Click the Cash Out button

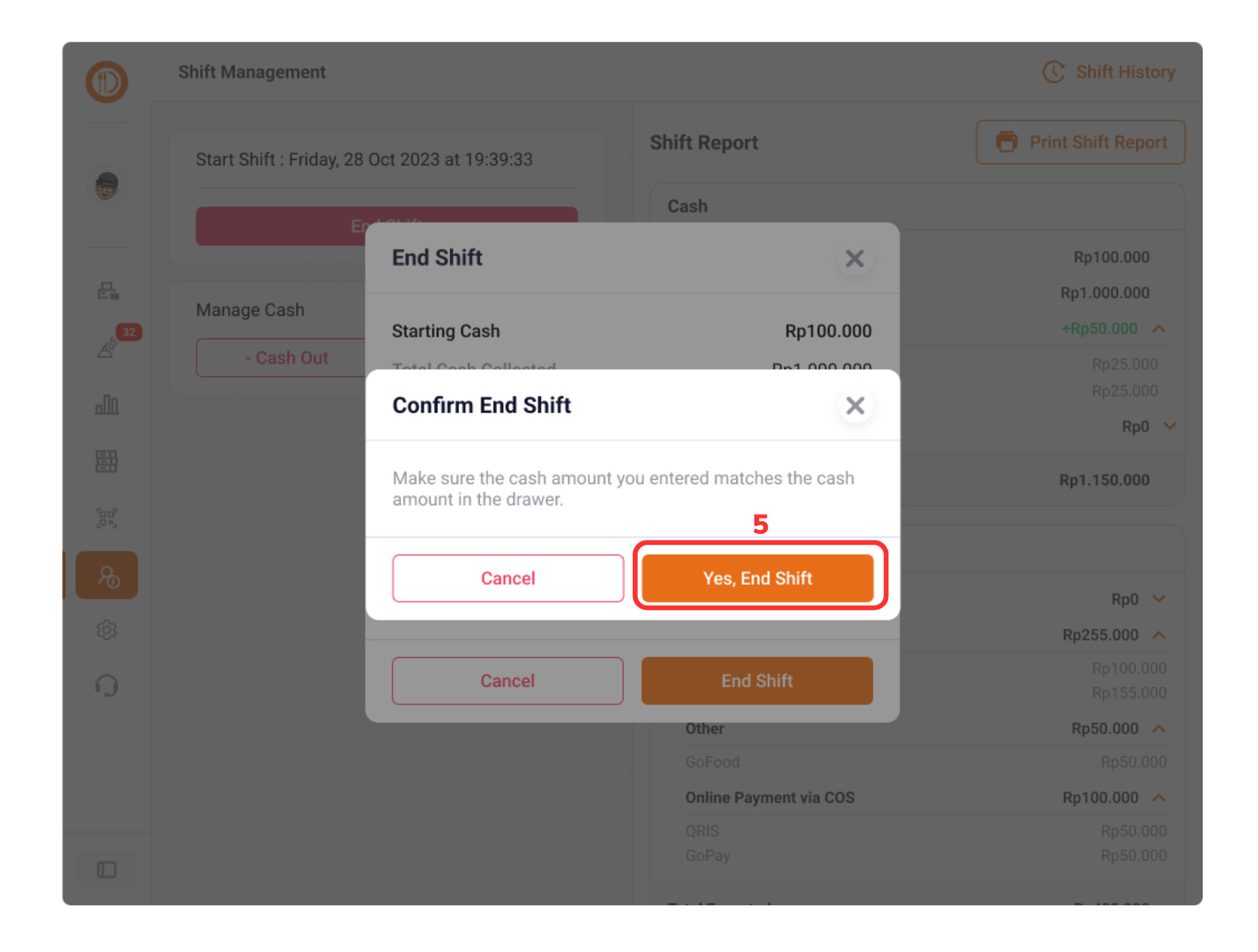coord(287,357)
